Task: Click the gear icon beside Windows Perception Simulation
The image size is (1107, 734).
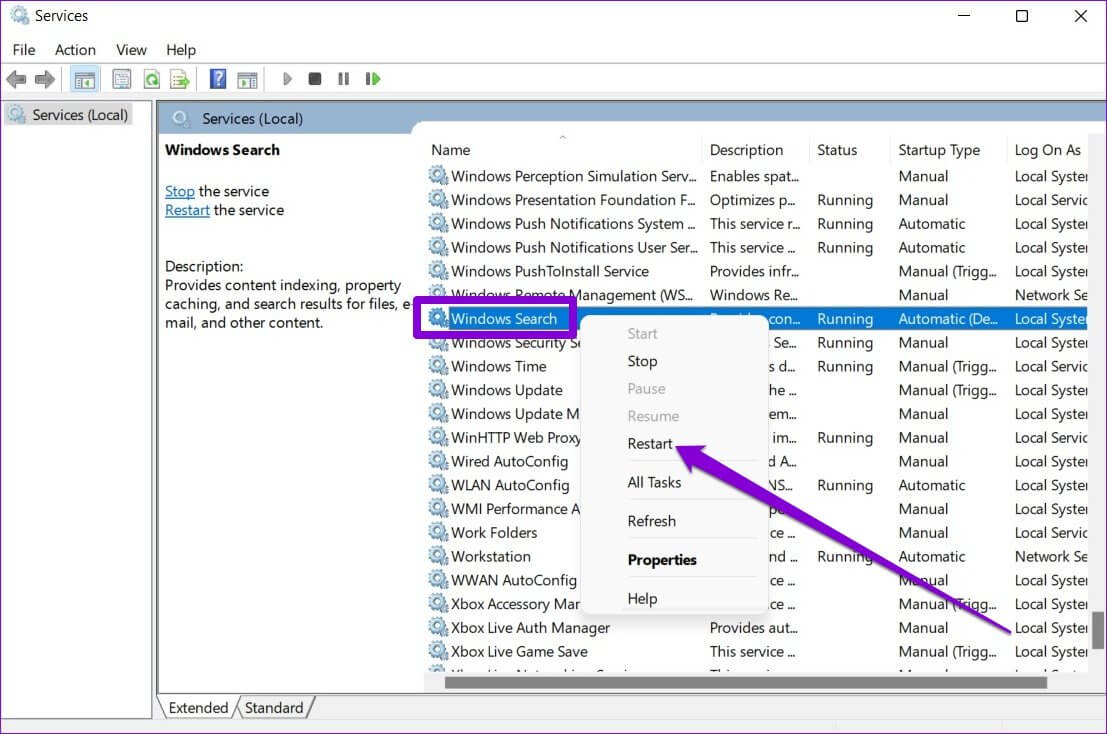Action: point(438,176)
